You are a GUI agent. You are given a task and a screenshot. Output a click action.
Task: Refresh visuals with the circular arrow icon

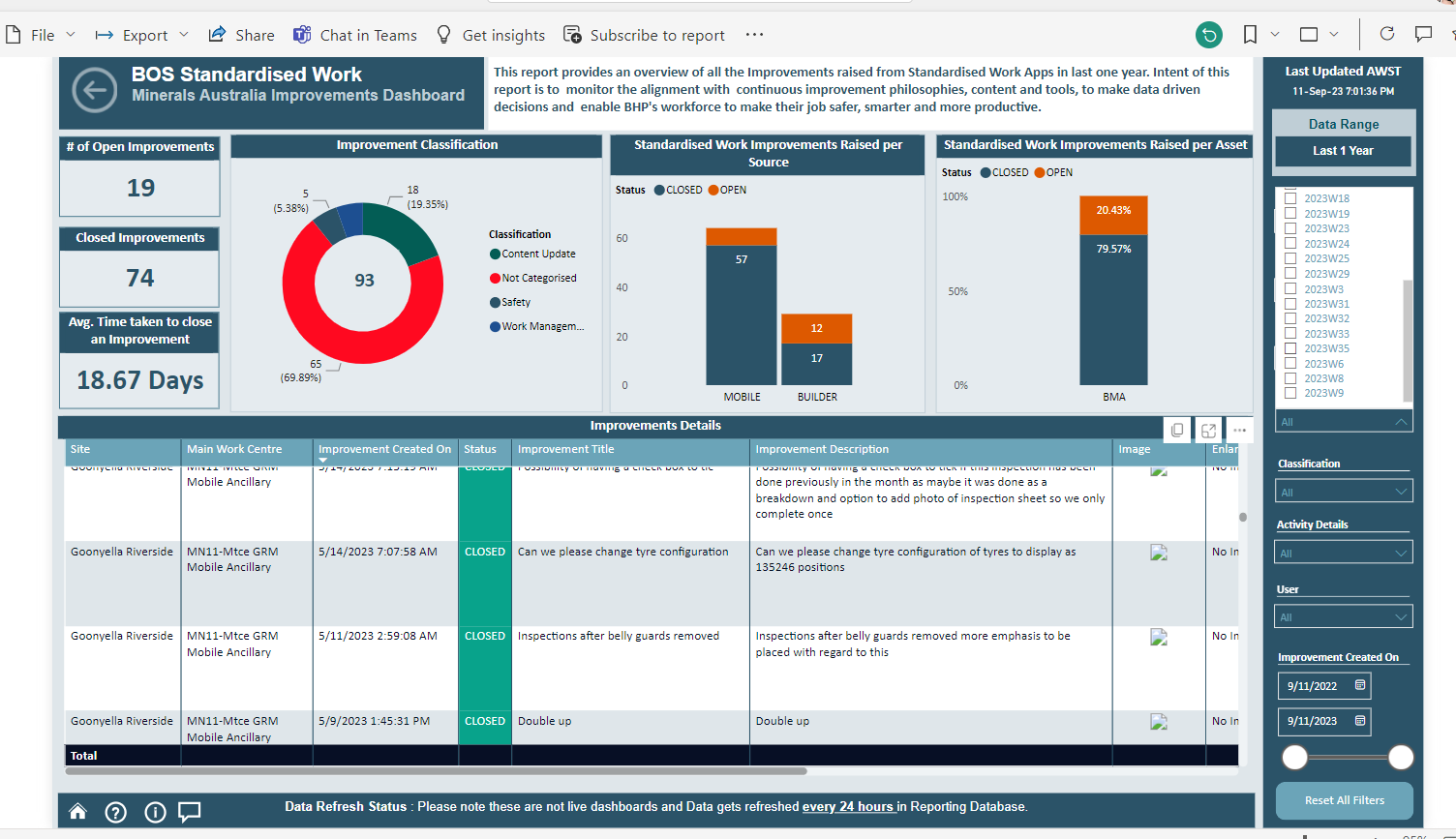click(1386, 34)
